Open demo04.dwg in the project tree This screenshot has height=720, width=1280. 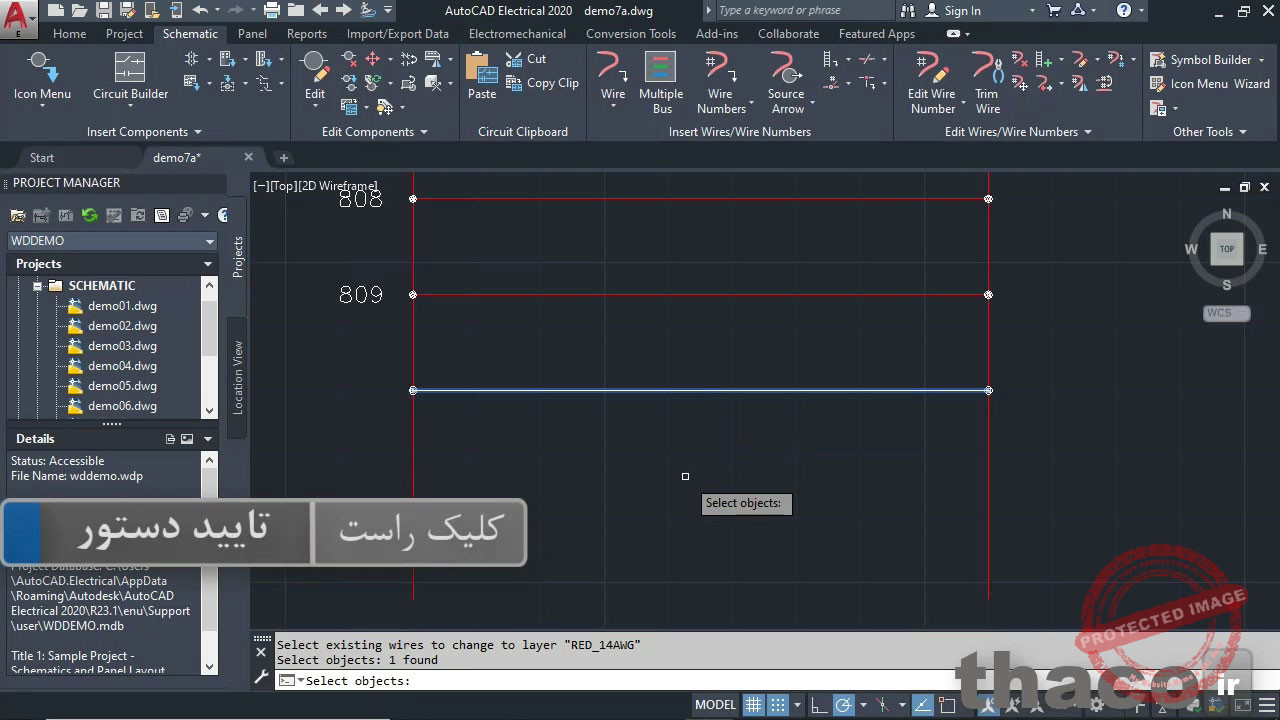pyautogui.click(x=122, y=366)
